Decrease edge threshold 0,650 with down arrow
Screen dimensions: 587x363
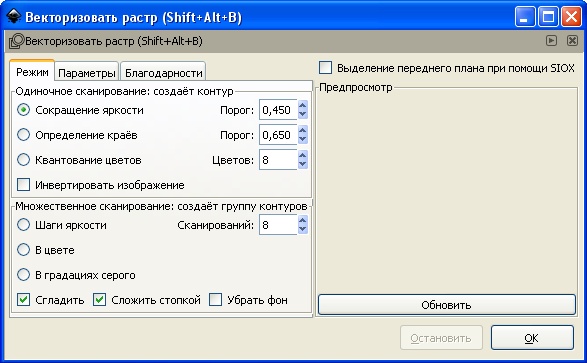pyautogui.click(x=302, y=139)
